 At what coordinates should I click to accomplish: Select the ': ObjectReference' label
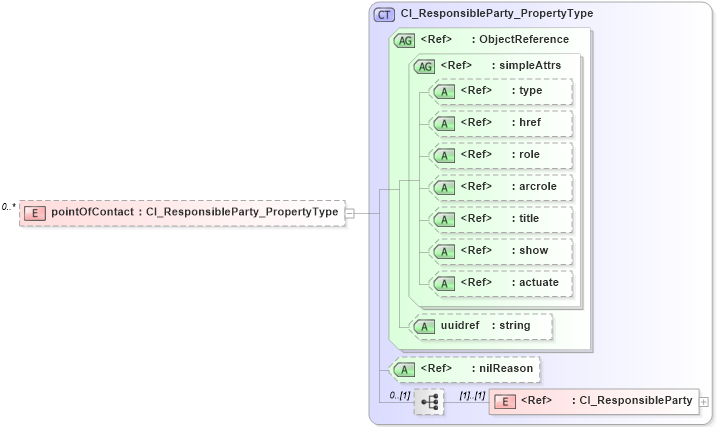pyautogui.click(x=520, y=39)
